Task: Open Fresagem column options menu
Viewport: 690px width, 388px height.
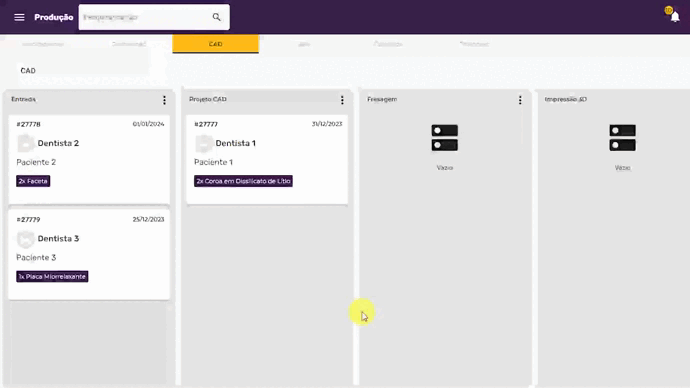Action: pos(520,100)
